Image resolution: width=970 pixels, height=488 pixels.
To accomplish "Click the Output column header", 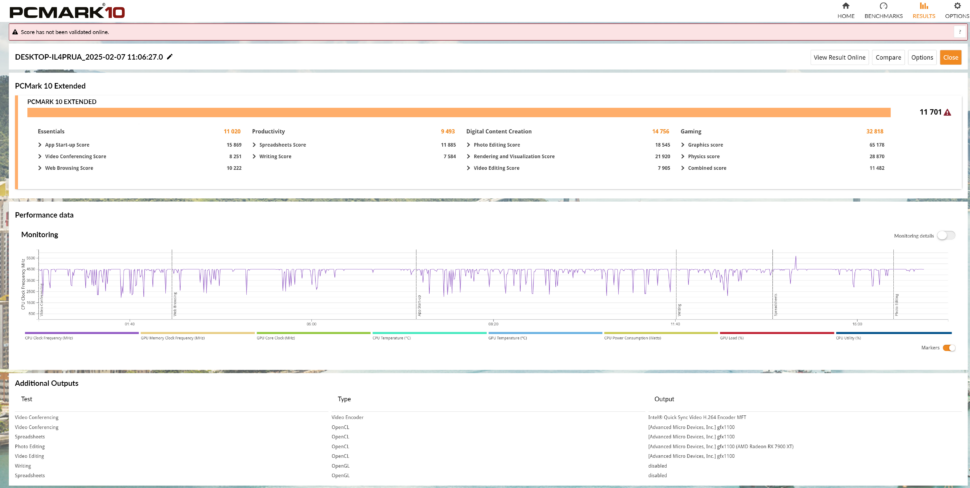I will [x=664, y=400].
